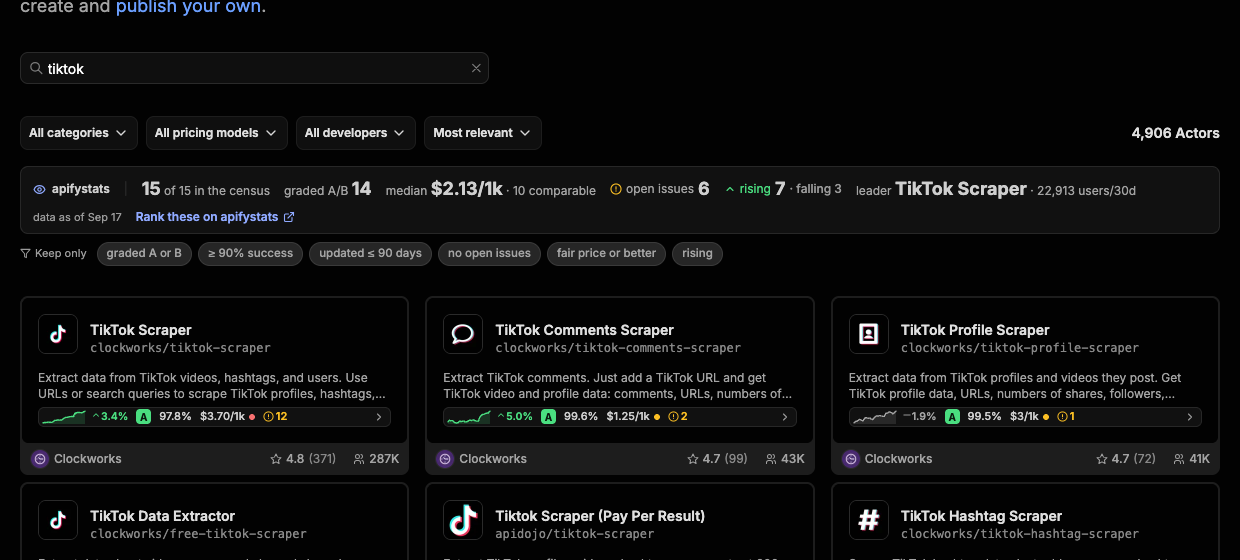Screen dimensions: 1240x560
Task: Click the 2 issues indicator on Comments Scraper
Action: pos(677,417)
